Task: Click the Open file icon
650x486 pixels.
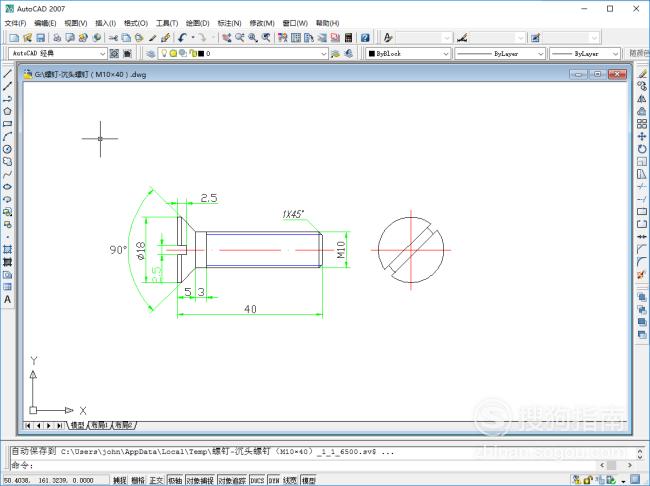Action: (x=27, y=38)
